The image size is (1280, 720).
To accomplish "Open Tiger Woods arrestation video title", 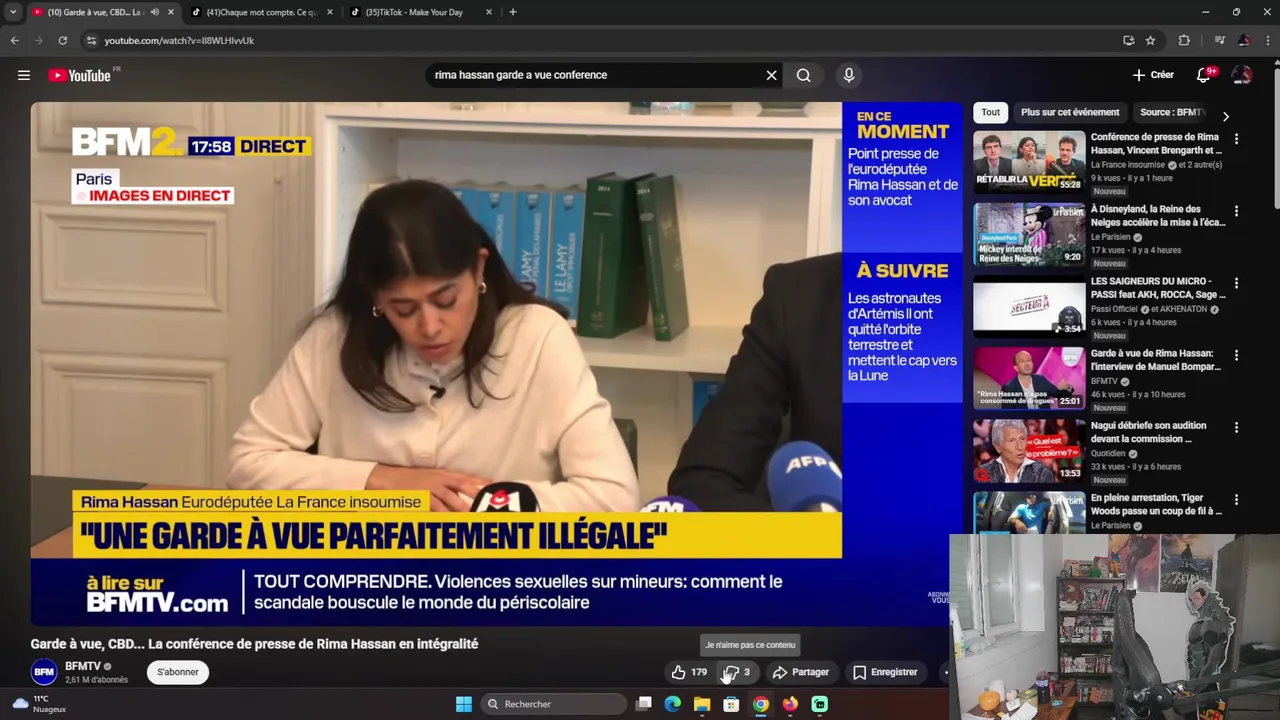I will click(1156, 504).
